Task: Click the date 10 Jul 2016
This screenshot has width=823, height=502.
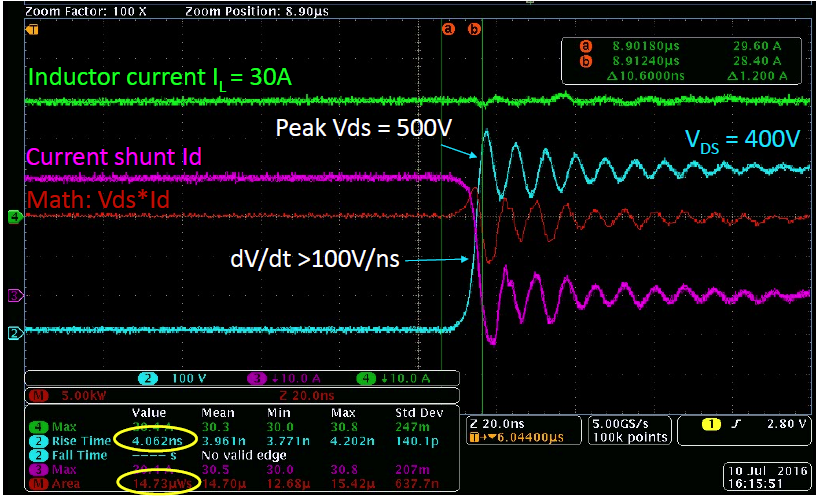Action: [x=767, y=470]
